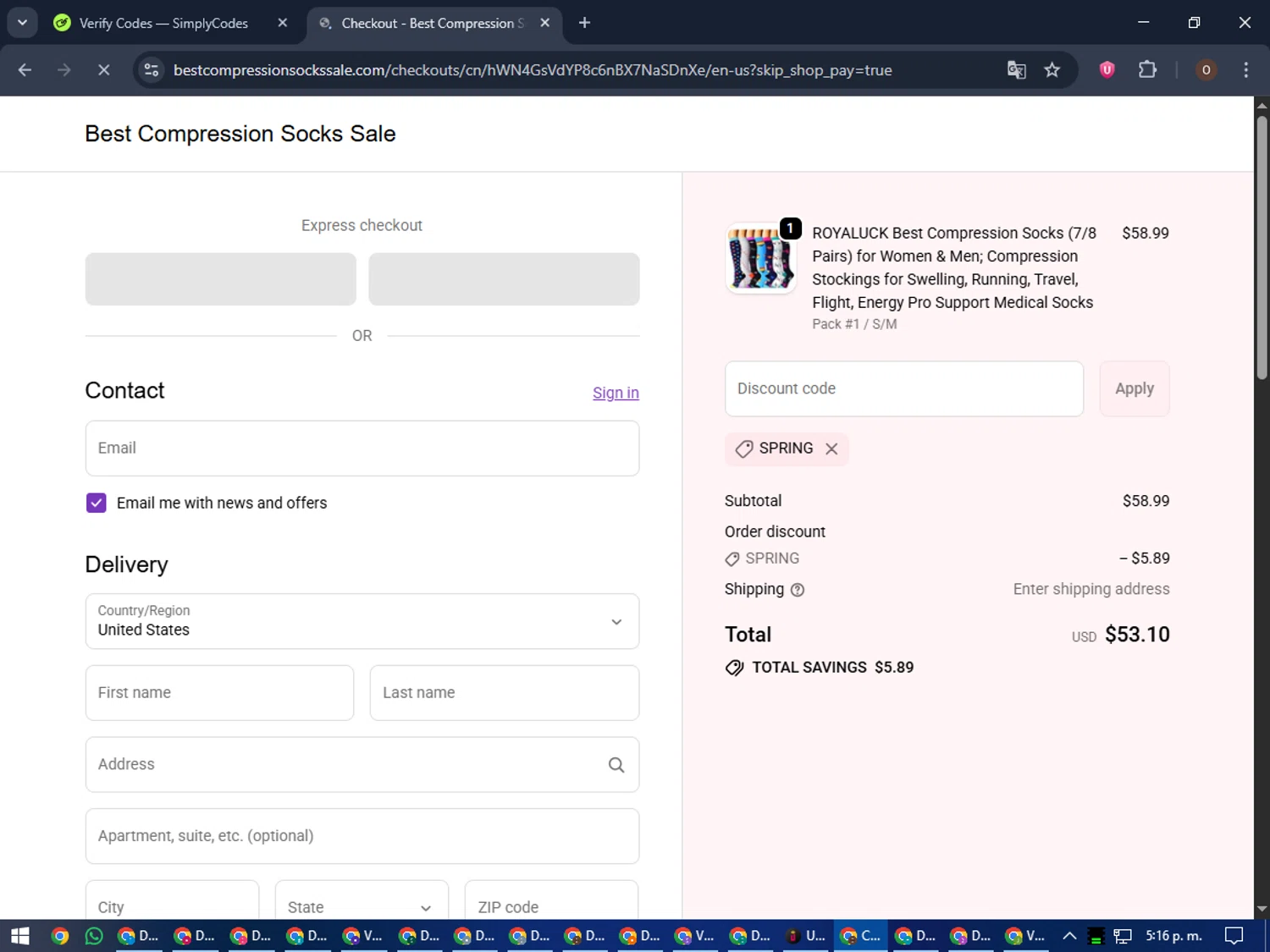Focus the Last name field

click(x=505, y=693)
